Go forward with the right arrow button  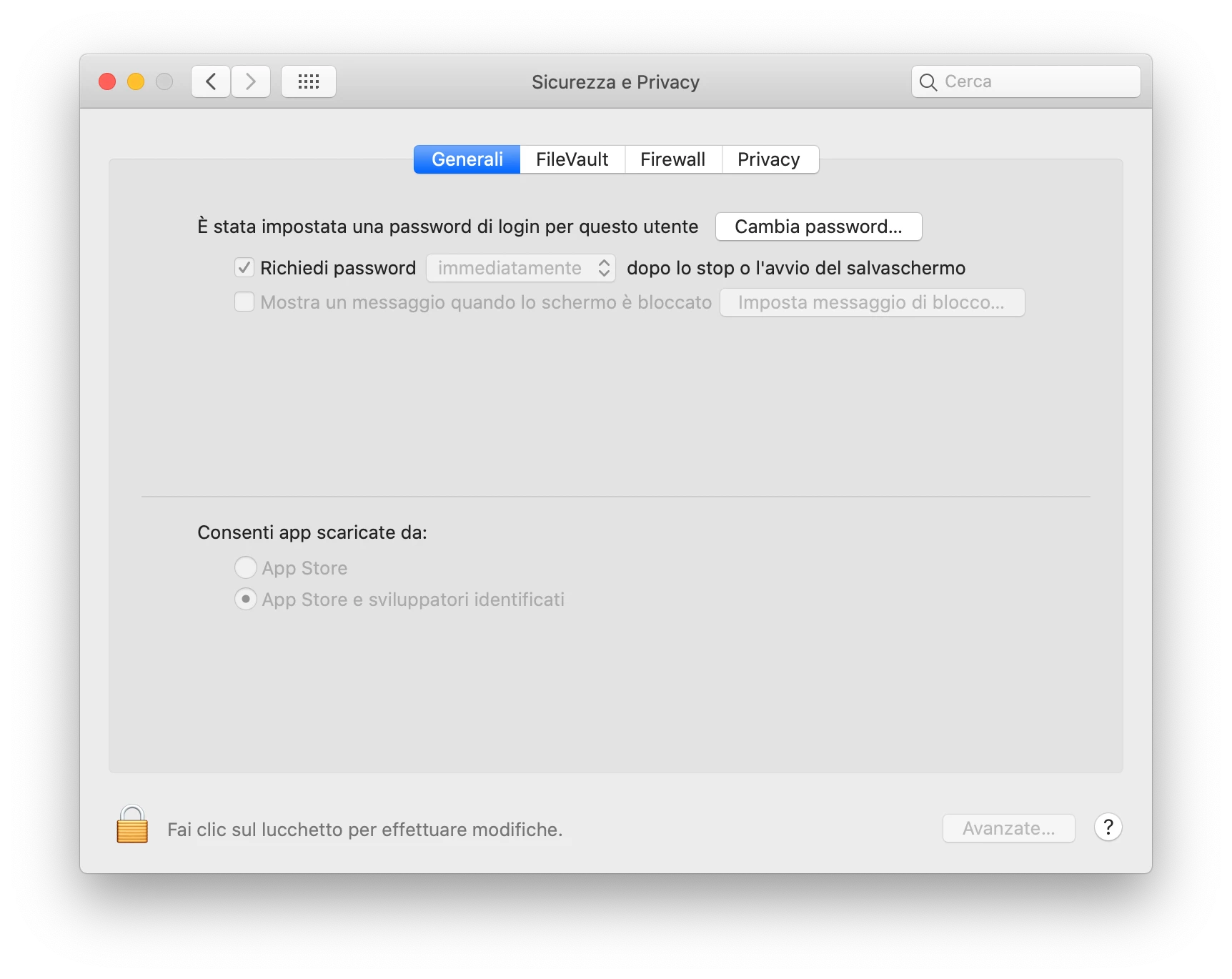tap(251, 81)
